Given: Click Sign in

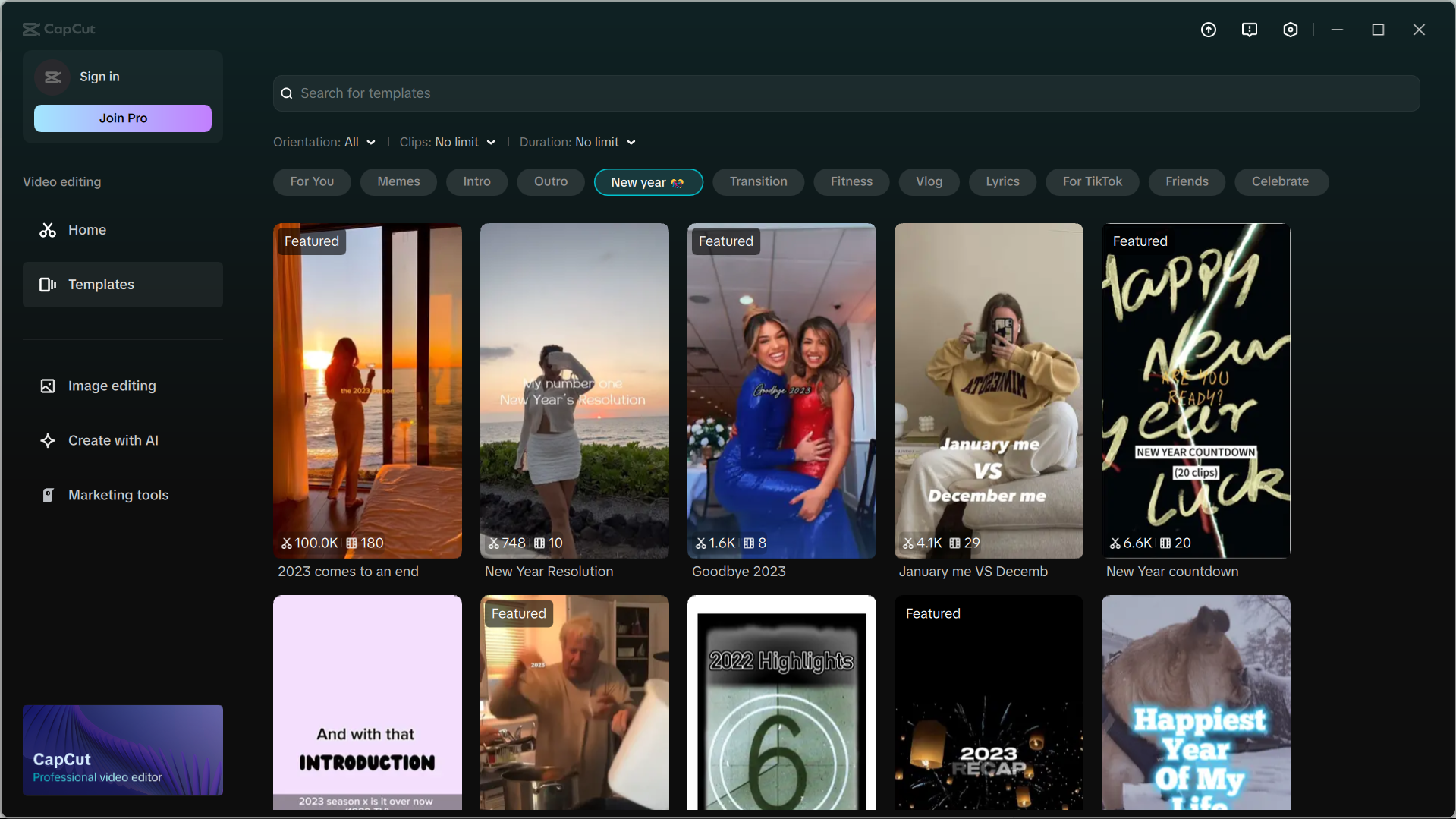Looking at the screenshot, I should click(x=99, y=77).
